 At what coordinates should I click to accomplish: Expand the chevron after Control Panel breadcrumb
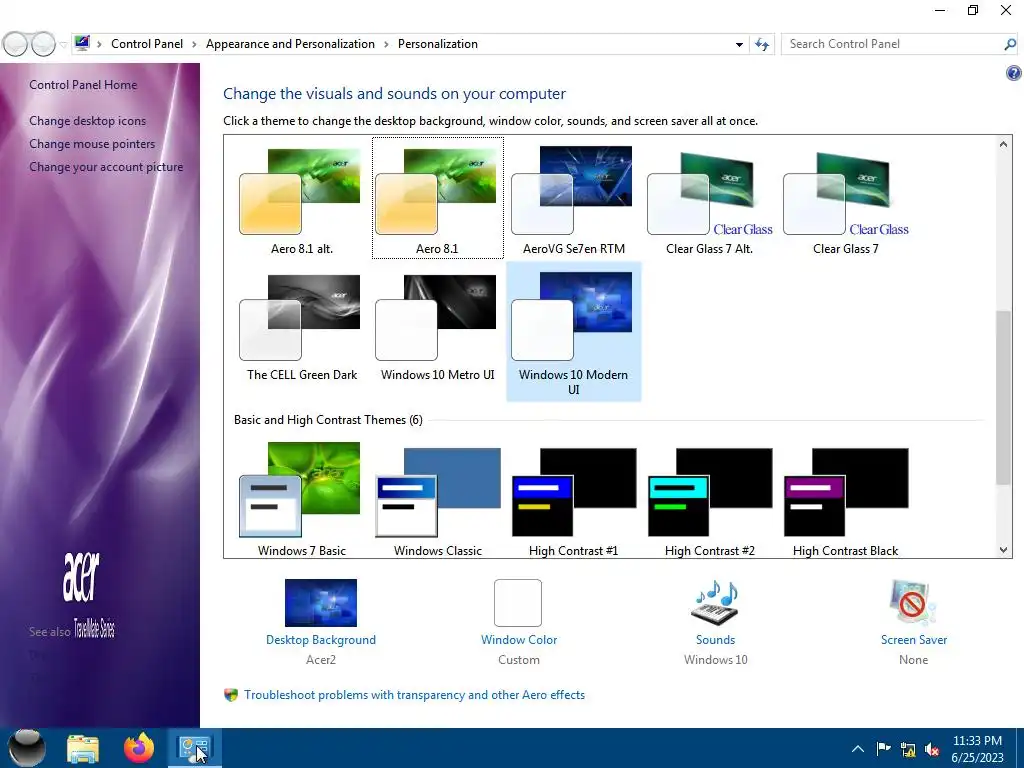coord(194,44)
